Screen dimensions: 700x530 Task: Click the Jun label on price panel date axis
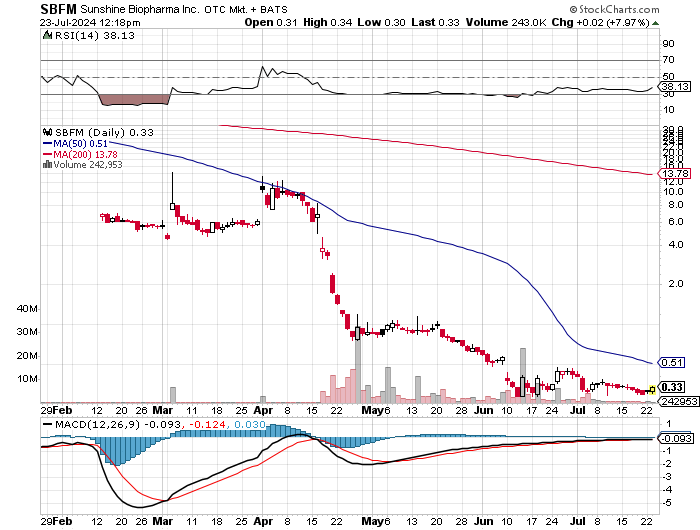pyautogui.click(x=483, y=410)
